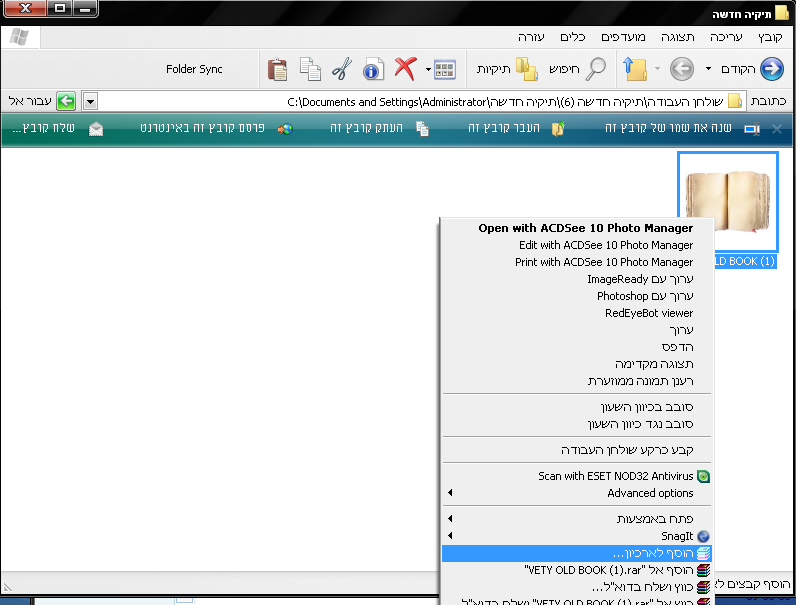Click the blue Back (הקודם) arrow
The height and width of the screenshot is (605, 796).
[x=771, y=69]
